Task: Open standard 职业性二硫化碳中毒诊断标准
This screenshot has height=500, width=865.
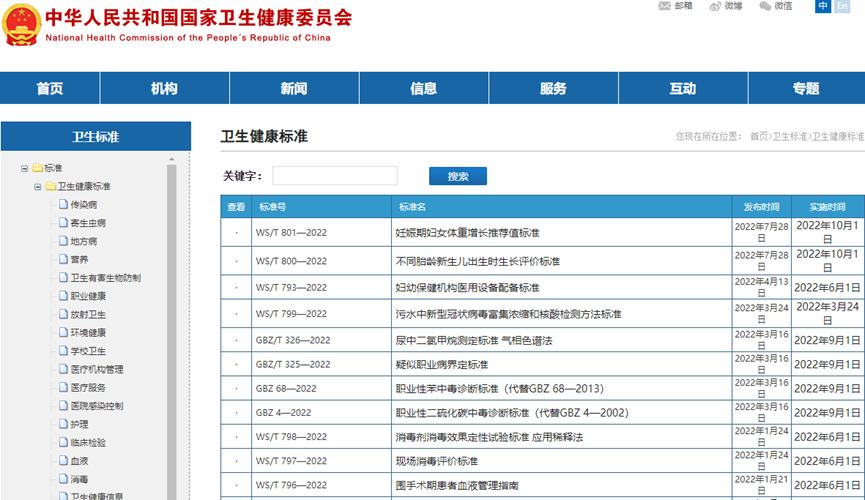Action: pyautogui.click(x=512, y=413)
